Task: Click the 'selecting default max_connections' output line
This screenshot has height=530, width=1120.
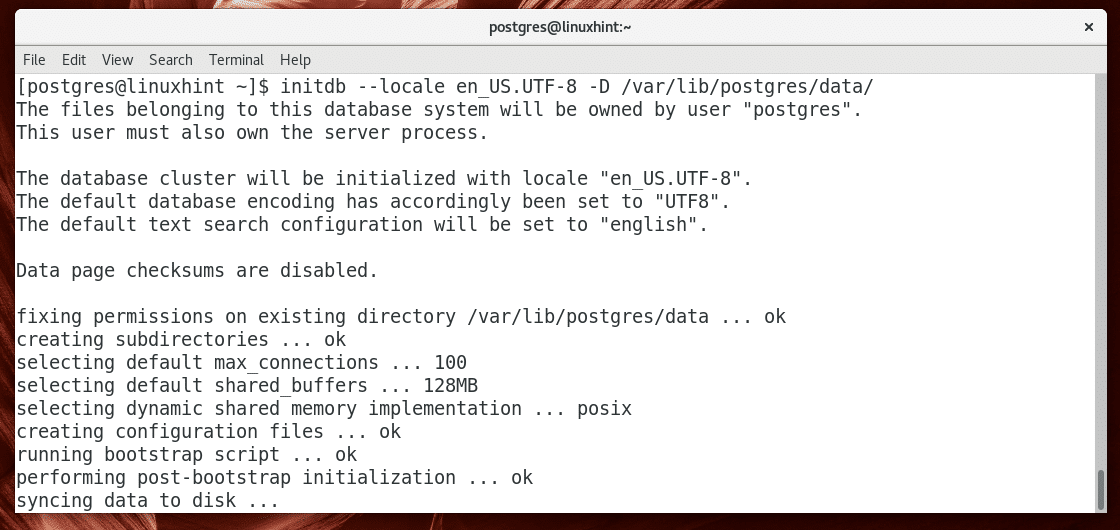Action: 241,363
